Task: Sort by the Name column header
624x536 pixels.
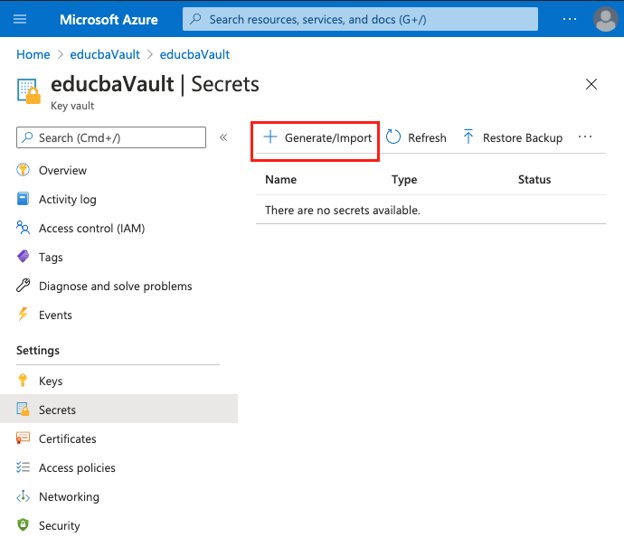Action: pos(281,179)
